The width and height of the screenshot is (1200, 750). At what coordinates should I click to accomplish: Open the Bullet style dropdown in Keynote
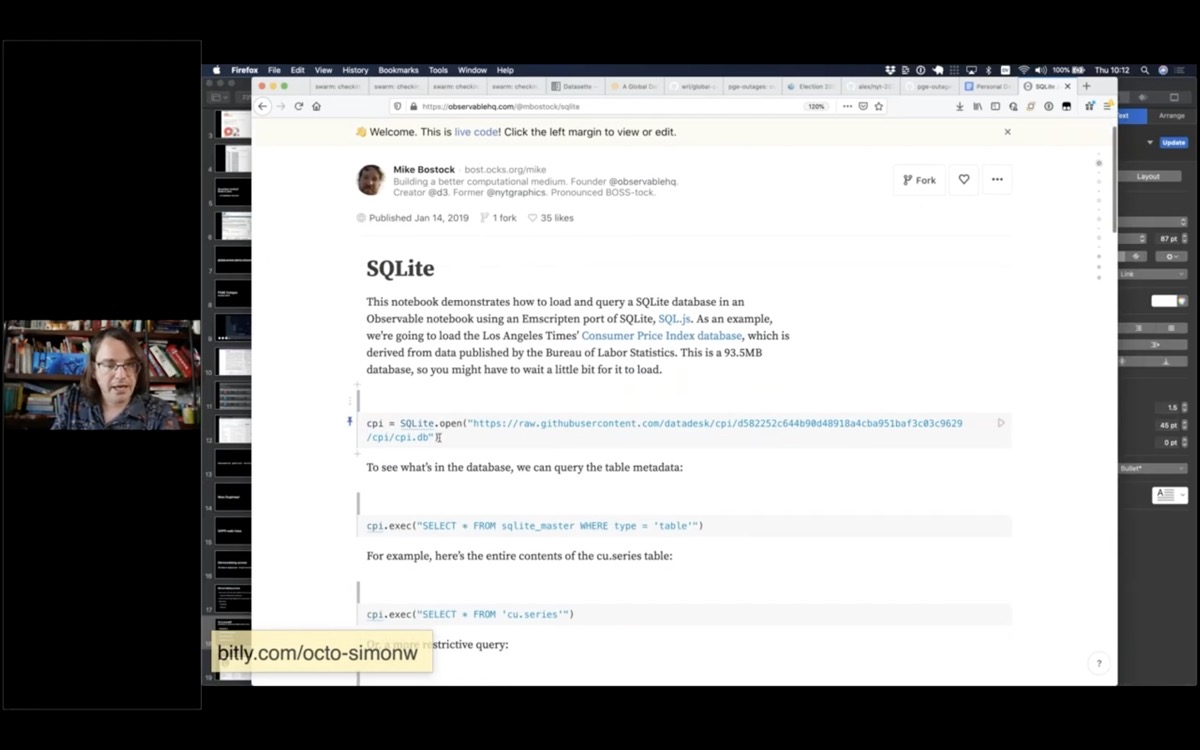pyautogui.click(x=1152, y=468)
